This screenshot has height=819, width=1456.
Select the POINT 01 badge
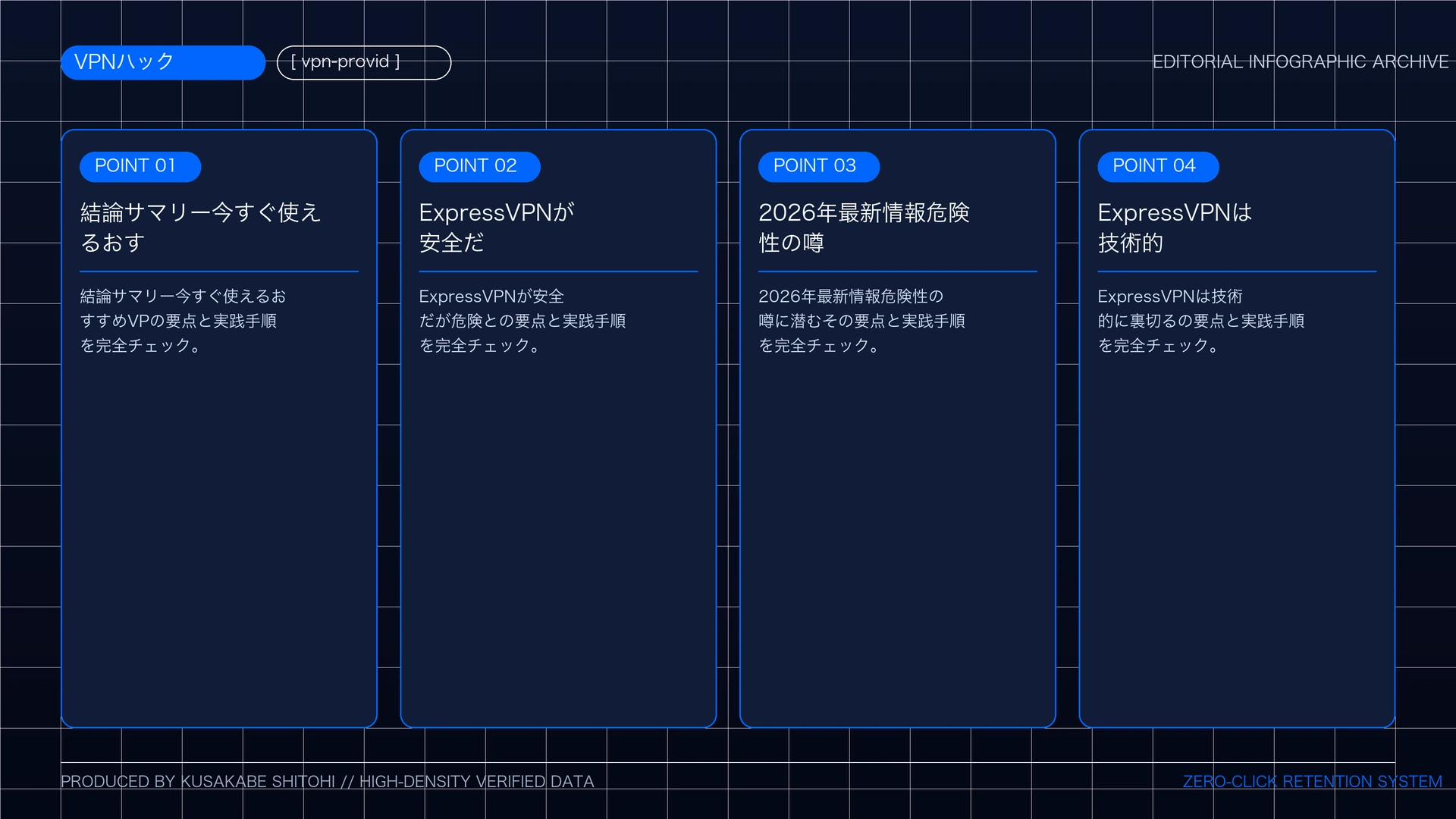coord(140,166)
